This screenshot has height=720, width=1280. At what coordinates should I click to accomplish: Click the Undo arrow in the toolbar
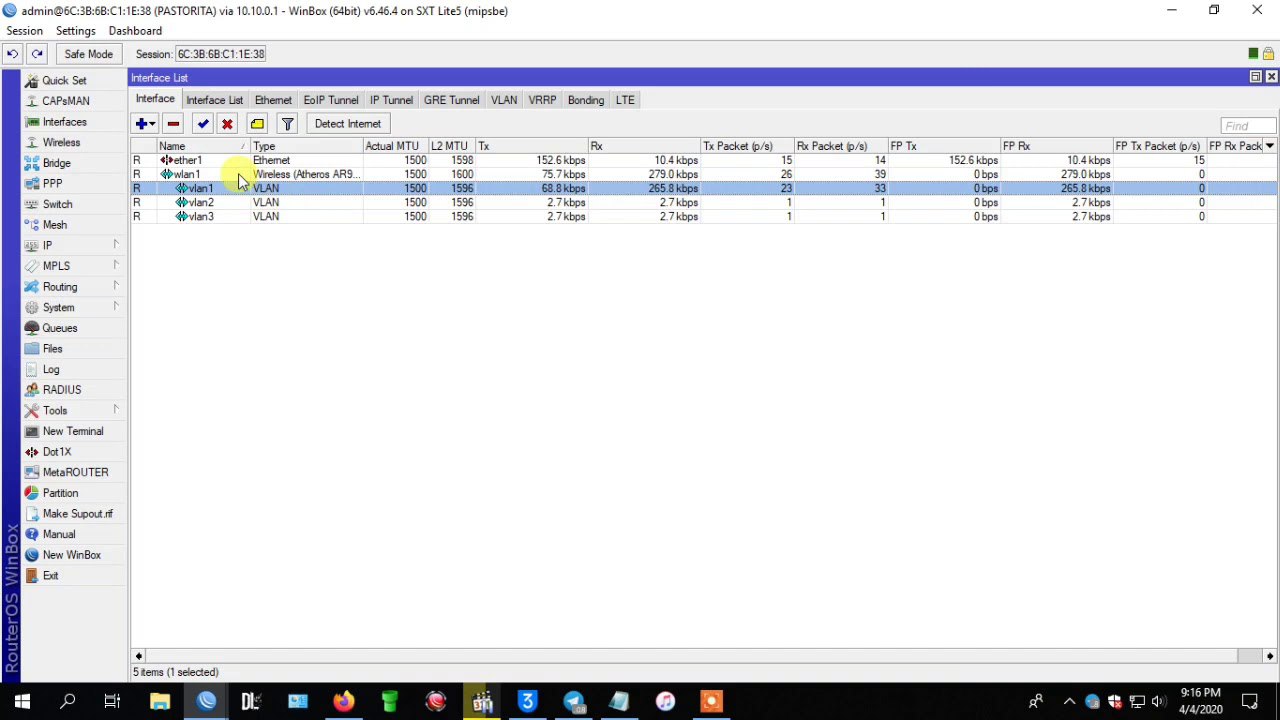click(12, 54)
